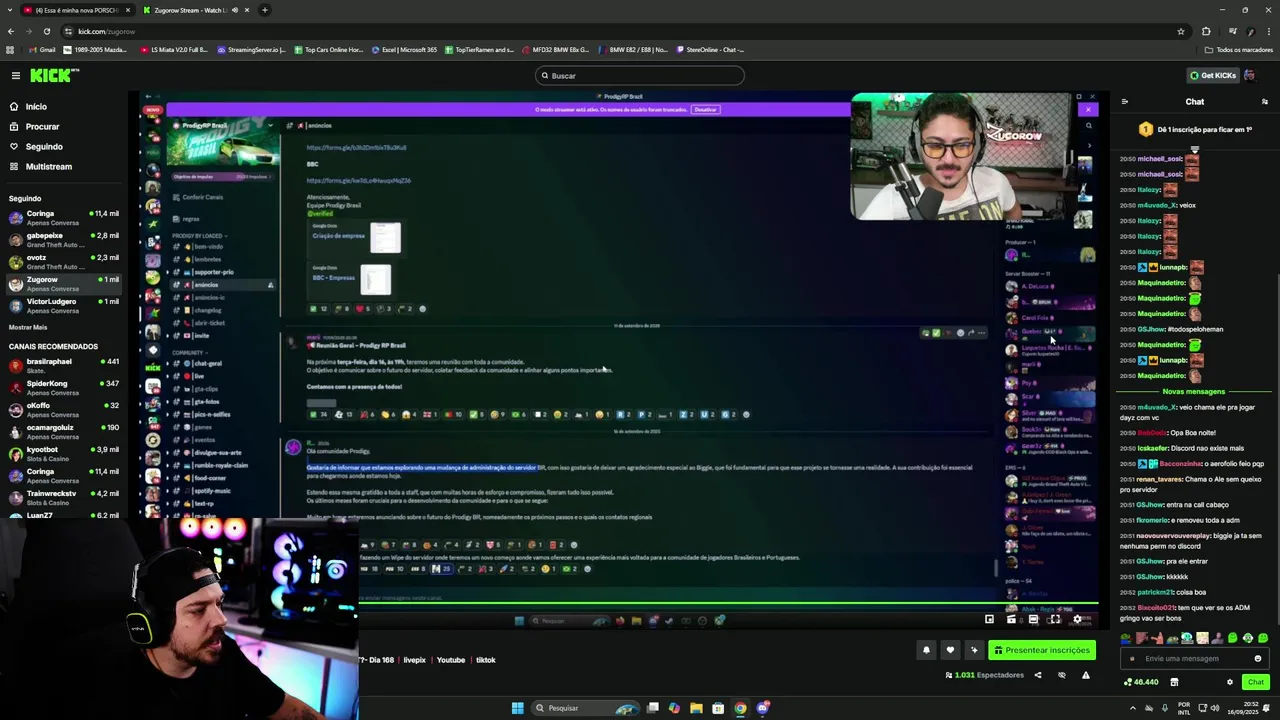
Task: Click the Get KICKs button
Action: pyautogui.click(x=1213, y=75)
